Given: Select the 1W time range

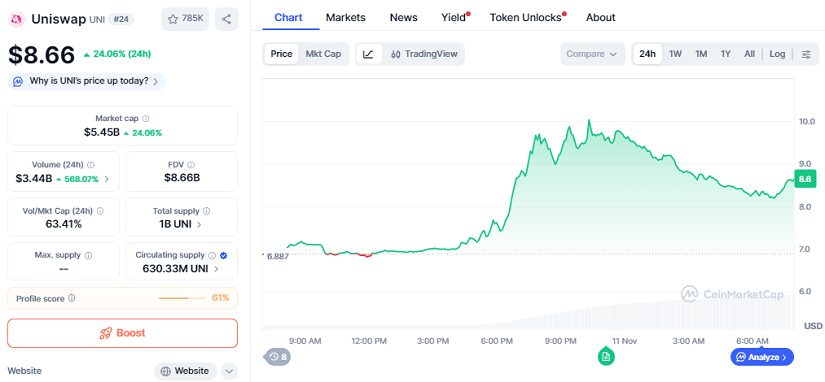Looking at the screenshot, I should point(675,54).
